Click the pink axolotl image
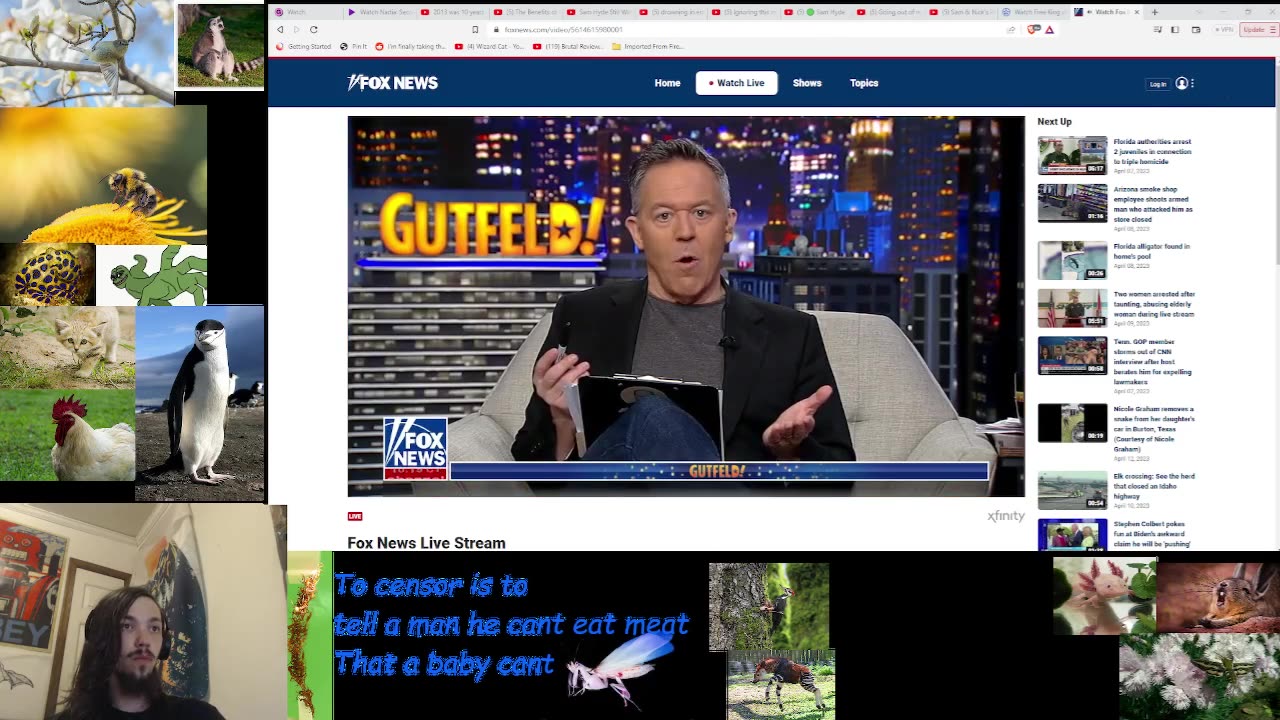 pos(1104,596)
